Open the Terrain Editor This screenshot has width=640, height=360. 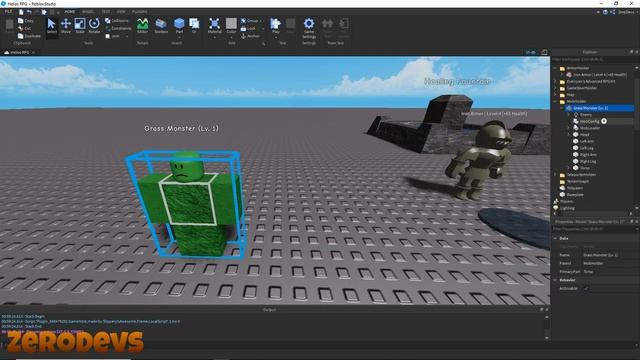pyautogui.click(x=142, y=26)
